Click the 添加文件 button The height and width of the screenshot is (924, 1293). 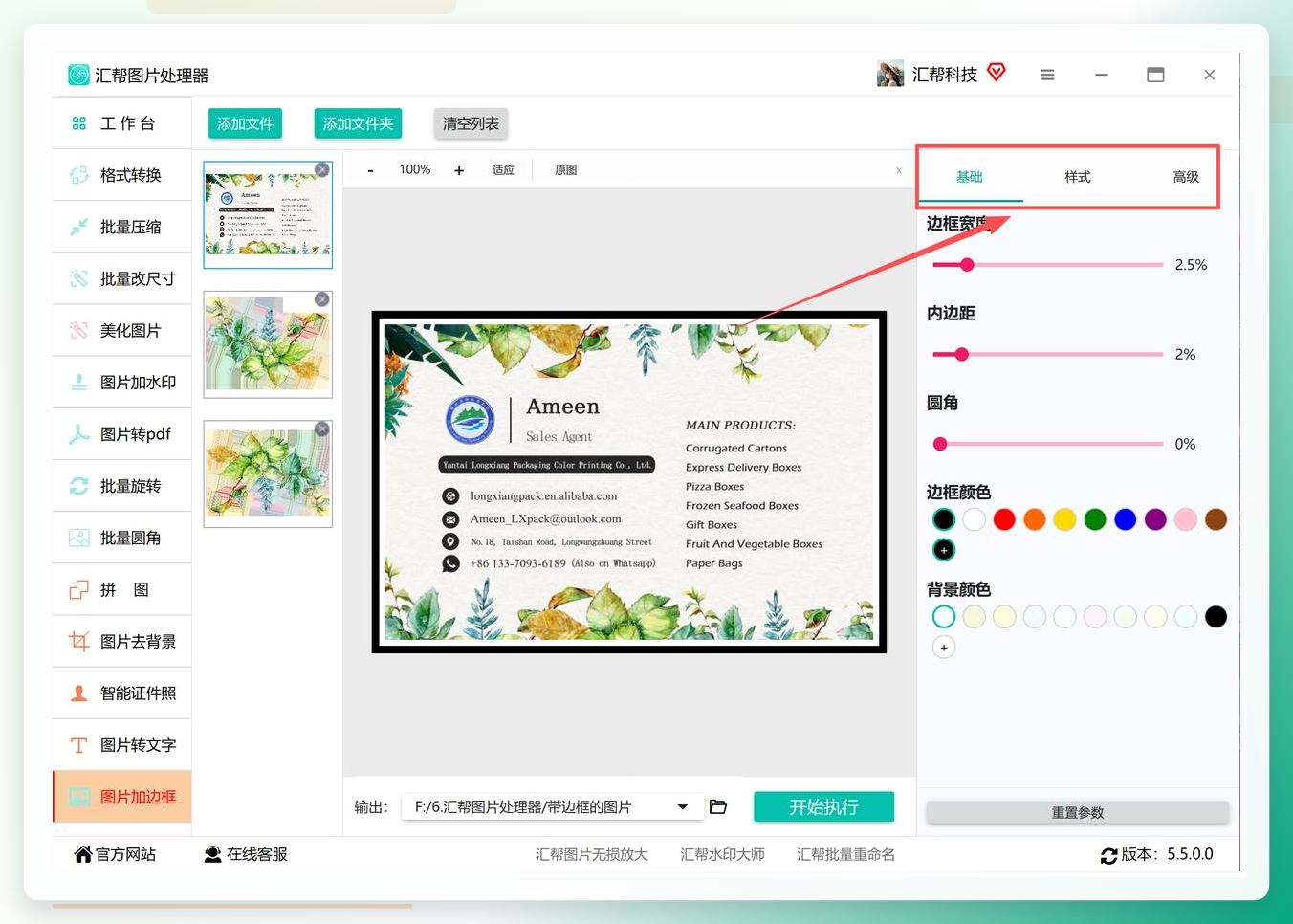(x=245, y=123)
